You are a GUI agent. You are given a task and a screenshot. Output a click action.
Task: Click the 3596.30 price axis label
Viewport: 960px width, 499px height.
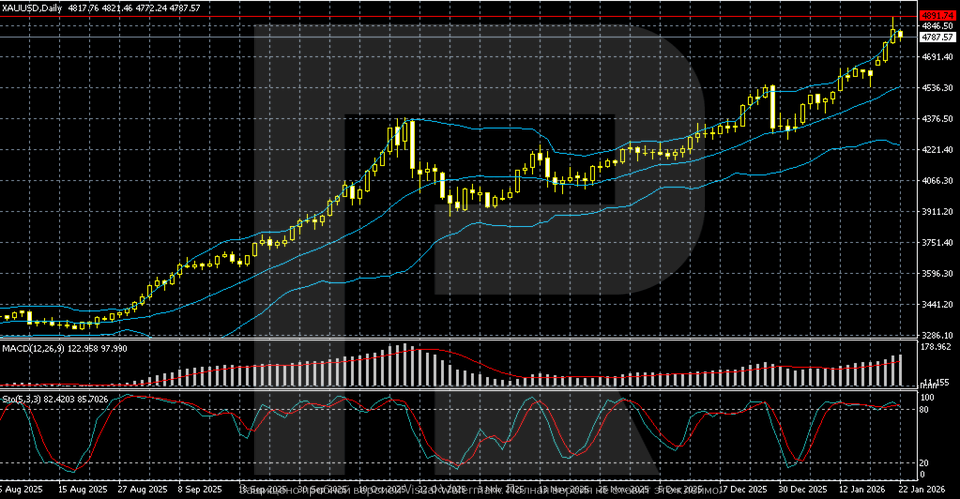(x=937, y=274)
